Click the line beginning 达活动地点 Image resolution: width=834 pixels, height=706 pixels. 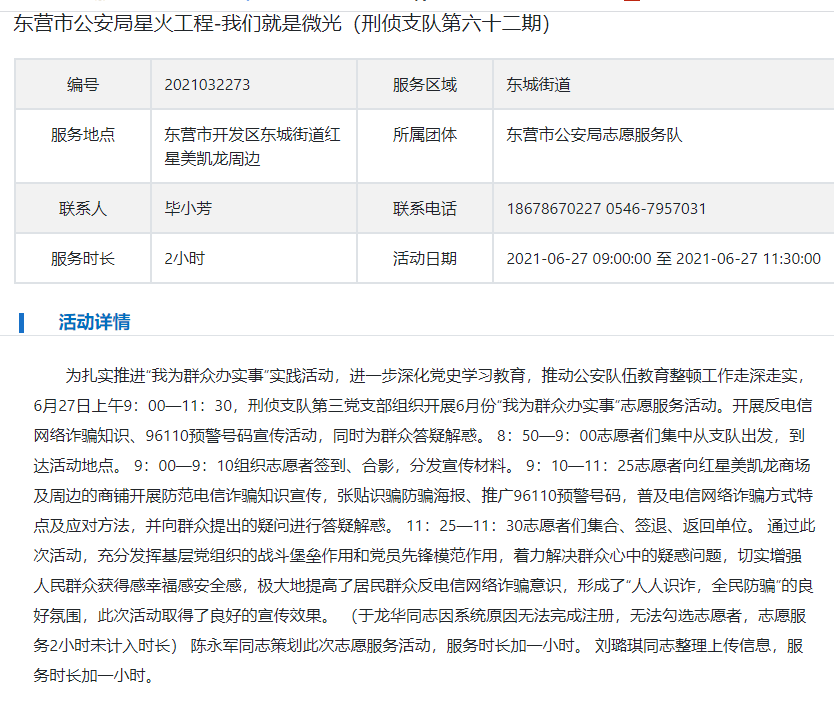pyautogui.click(x=422, y=466)
